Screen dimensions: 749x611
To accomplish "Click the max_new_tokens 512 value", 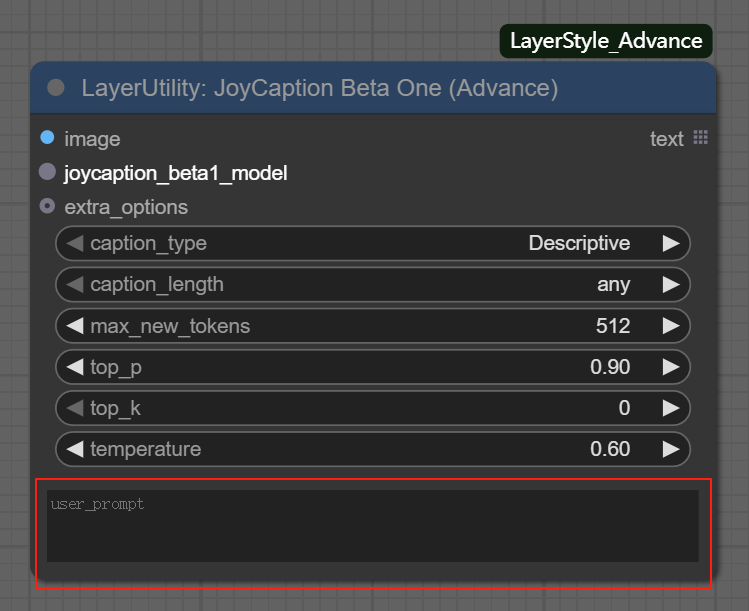I will pyautogui.click(x=613, y=326).
